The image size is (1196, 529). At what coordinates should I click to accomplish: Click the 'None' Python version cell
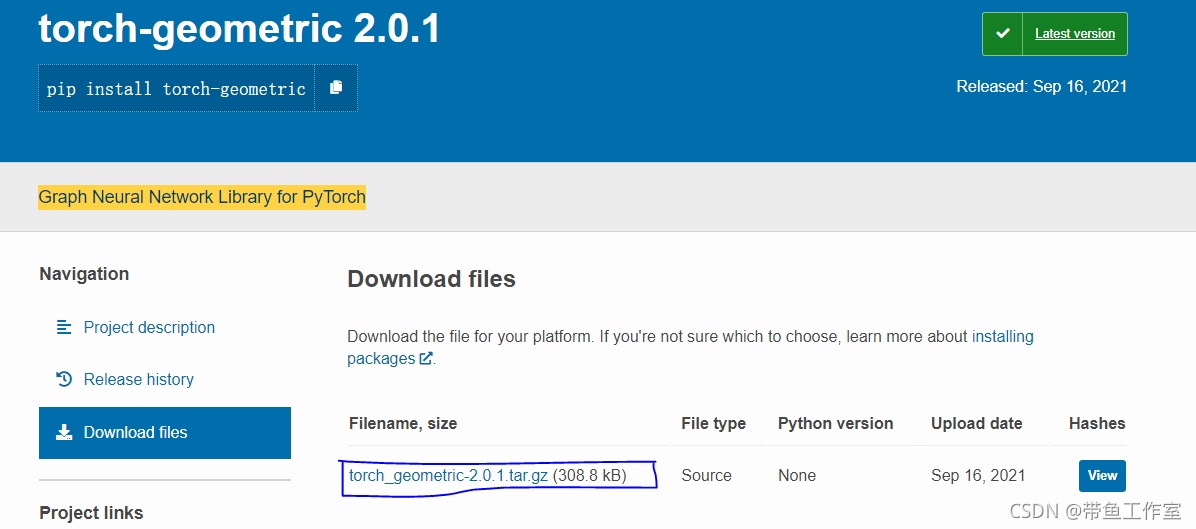pyautogui.click(x=797, y=476)
